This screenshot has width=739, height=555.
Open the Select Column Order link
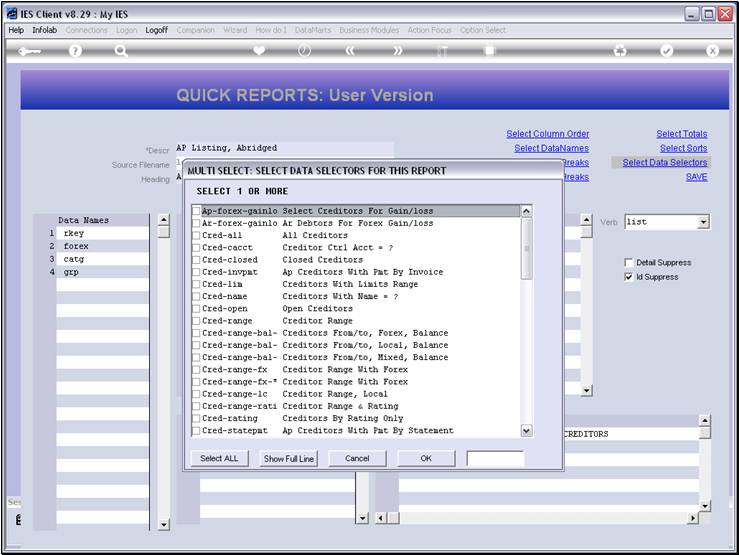(x=548, y=134)
